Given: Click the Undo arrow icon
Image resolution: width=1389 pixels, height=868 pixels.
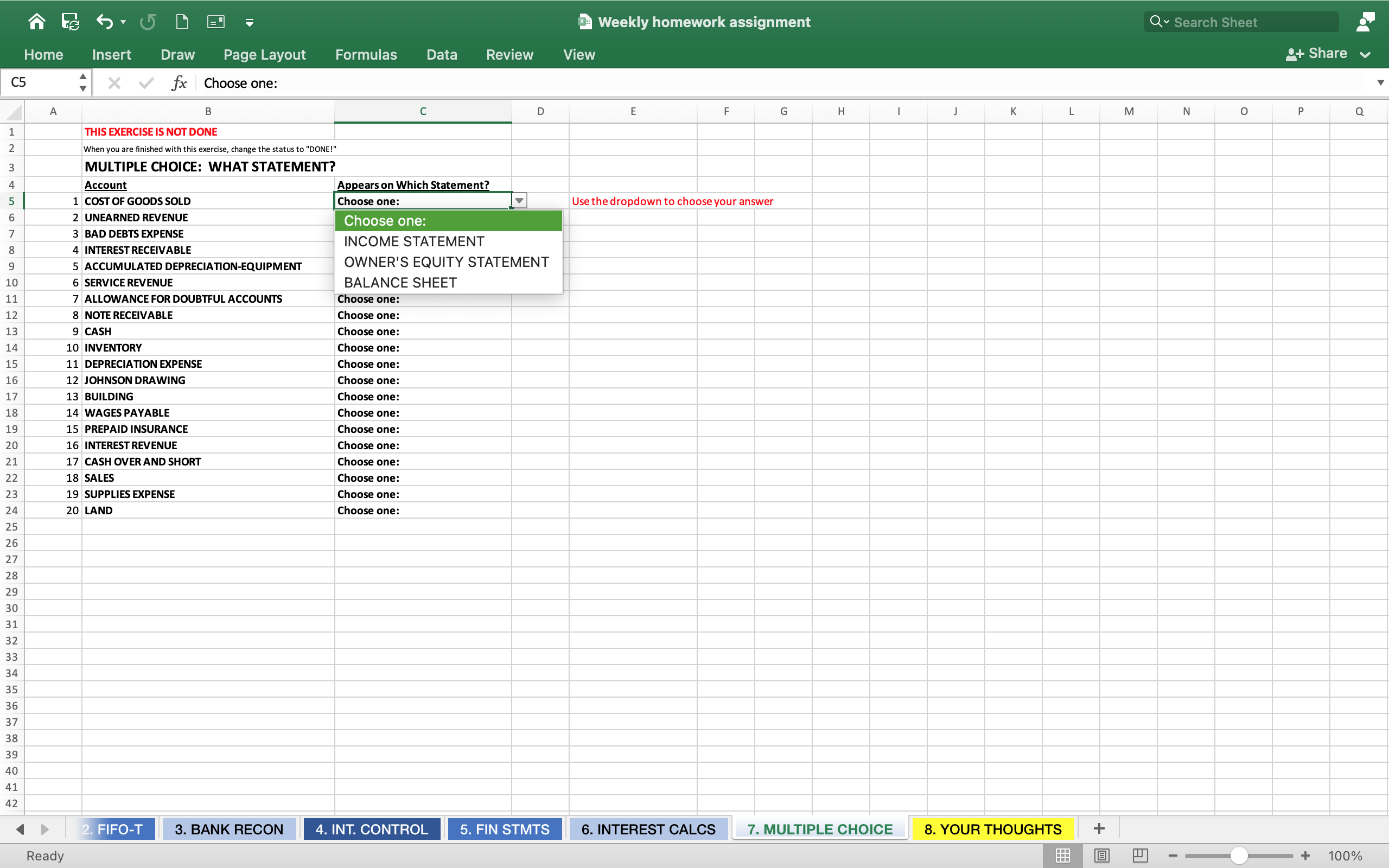Looking at the screenshot, I should point(104,22).
